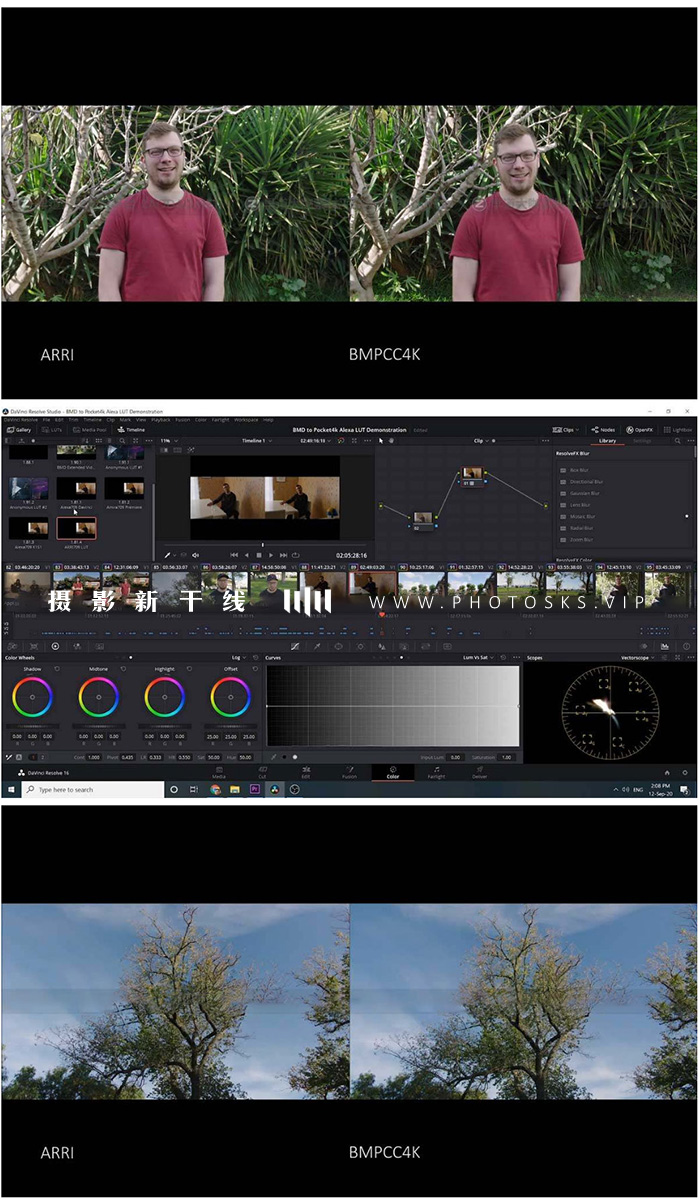700x1204 pixels.
Task: Select the Mosaic Blur effect
Action: coord(583,516)
